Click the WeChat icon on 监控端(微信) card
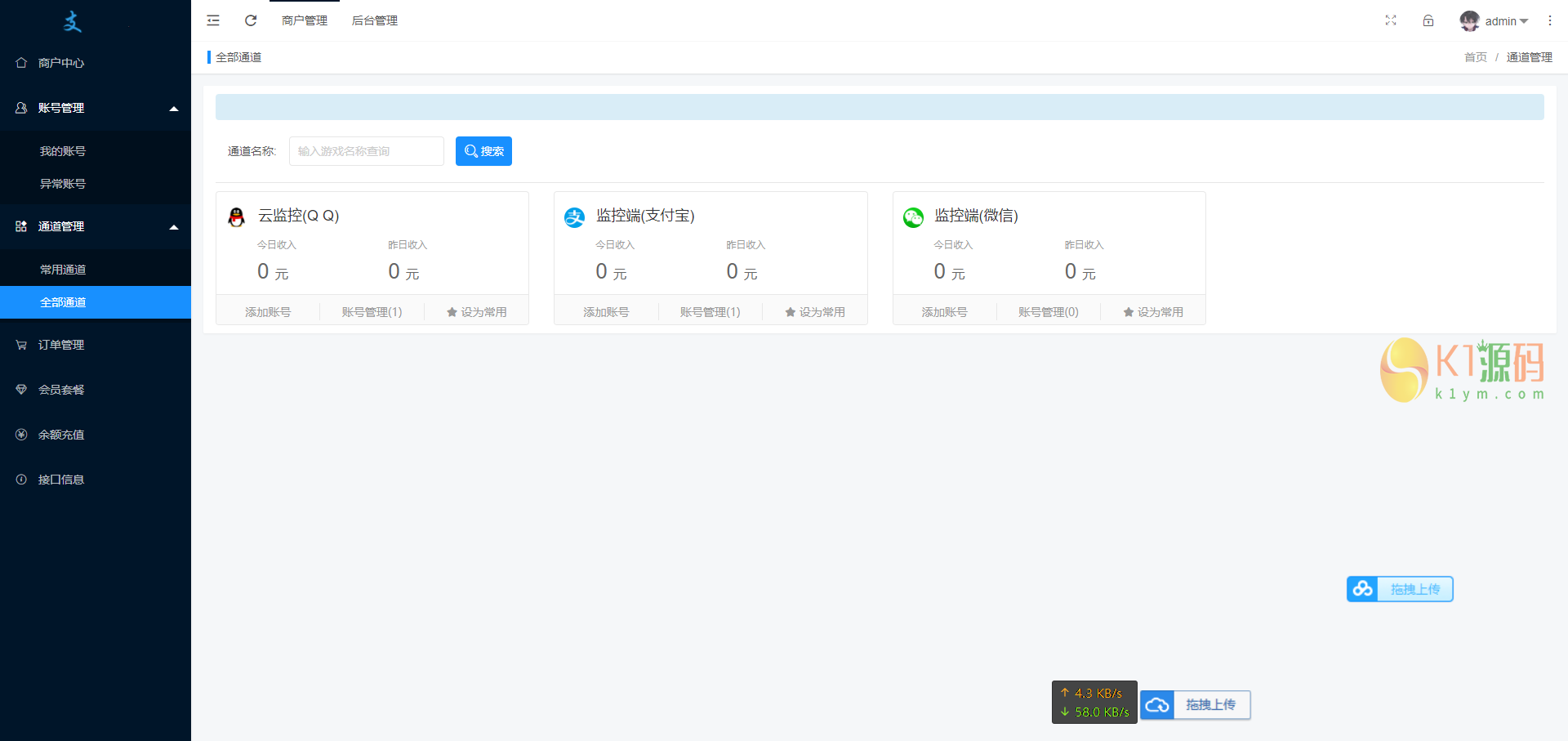The image size is (1568, 741). [913, 216]
